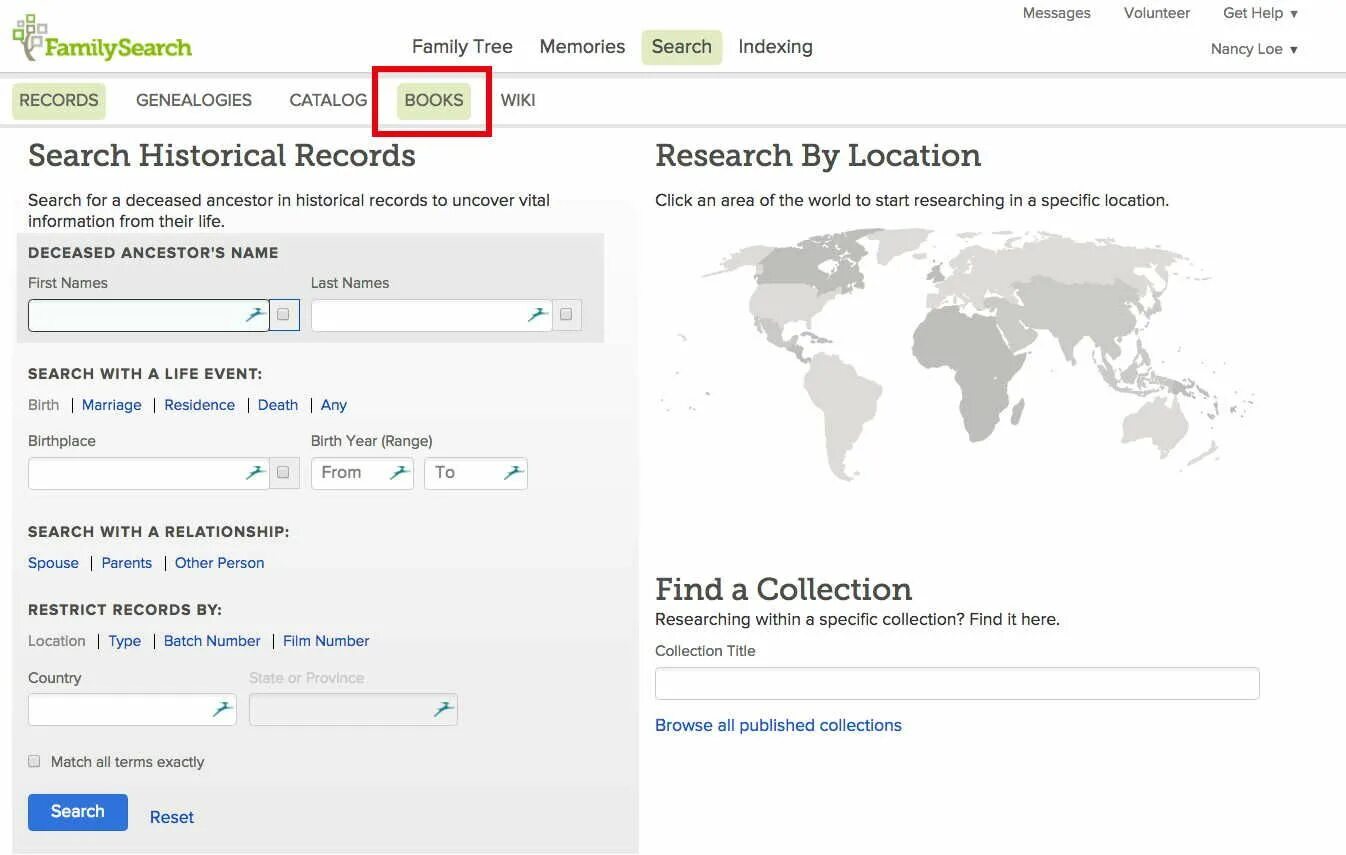Open the Nancy Loe account menu
Screen dimensions: 1346x855
click(x=1254, y=49)
